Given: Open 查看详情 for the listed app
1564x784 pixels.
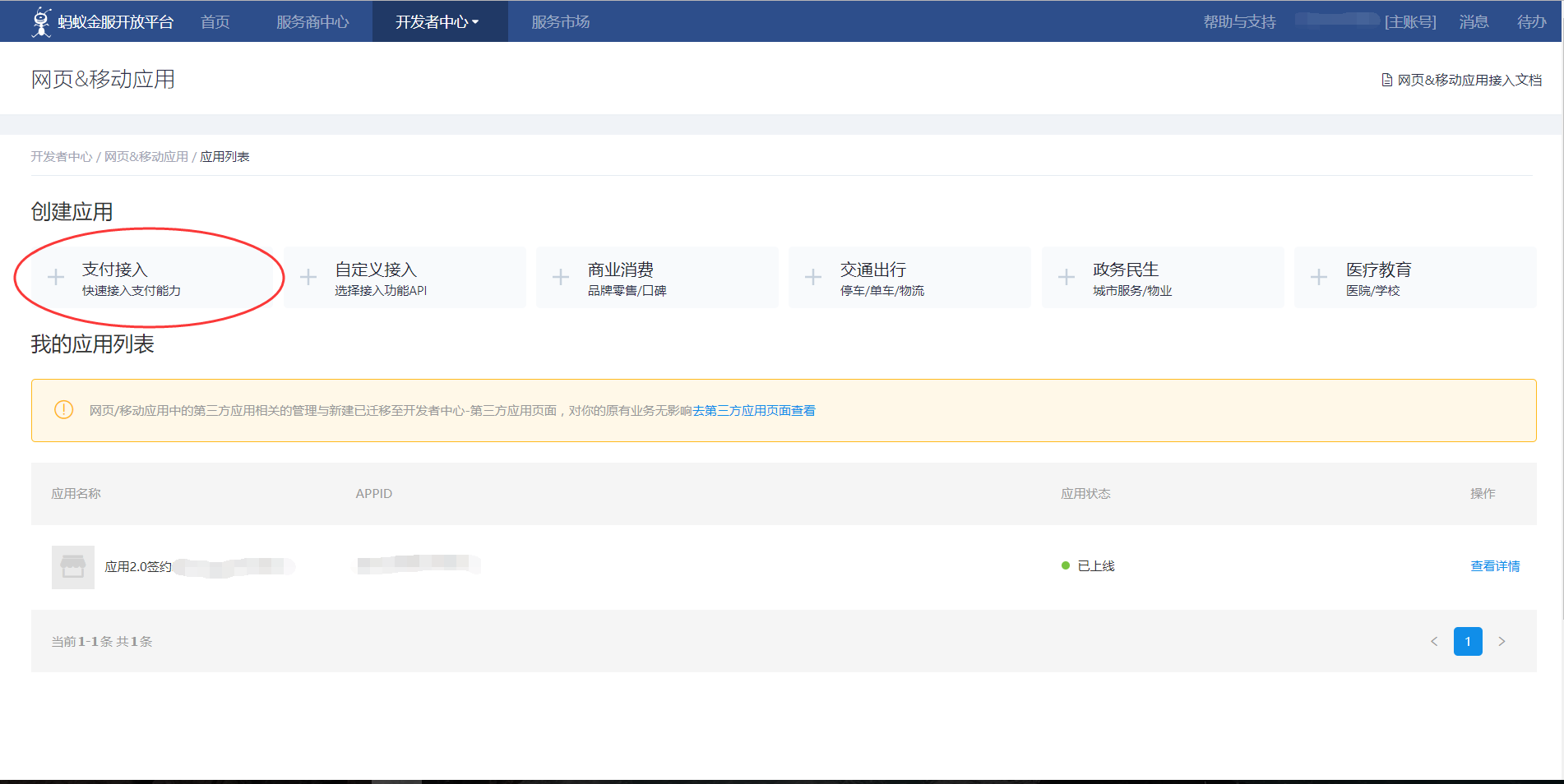Looking at the screenshot, I should click(x=1495, y=565).
